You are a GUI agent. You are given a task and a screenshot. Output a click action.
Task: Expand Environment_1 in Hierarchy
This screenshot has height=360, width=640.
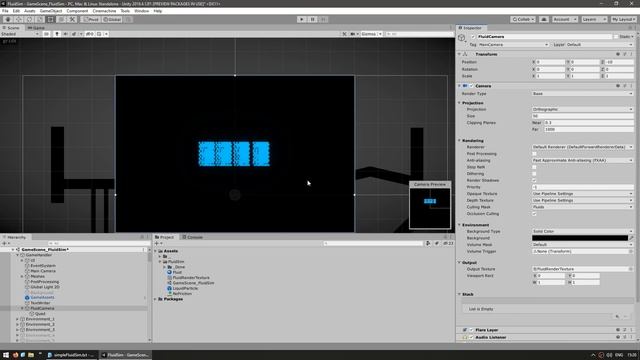click(x=18, y=319)
